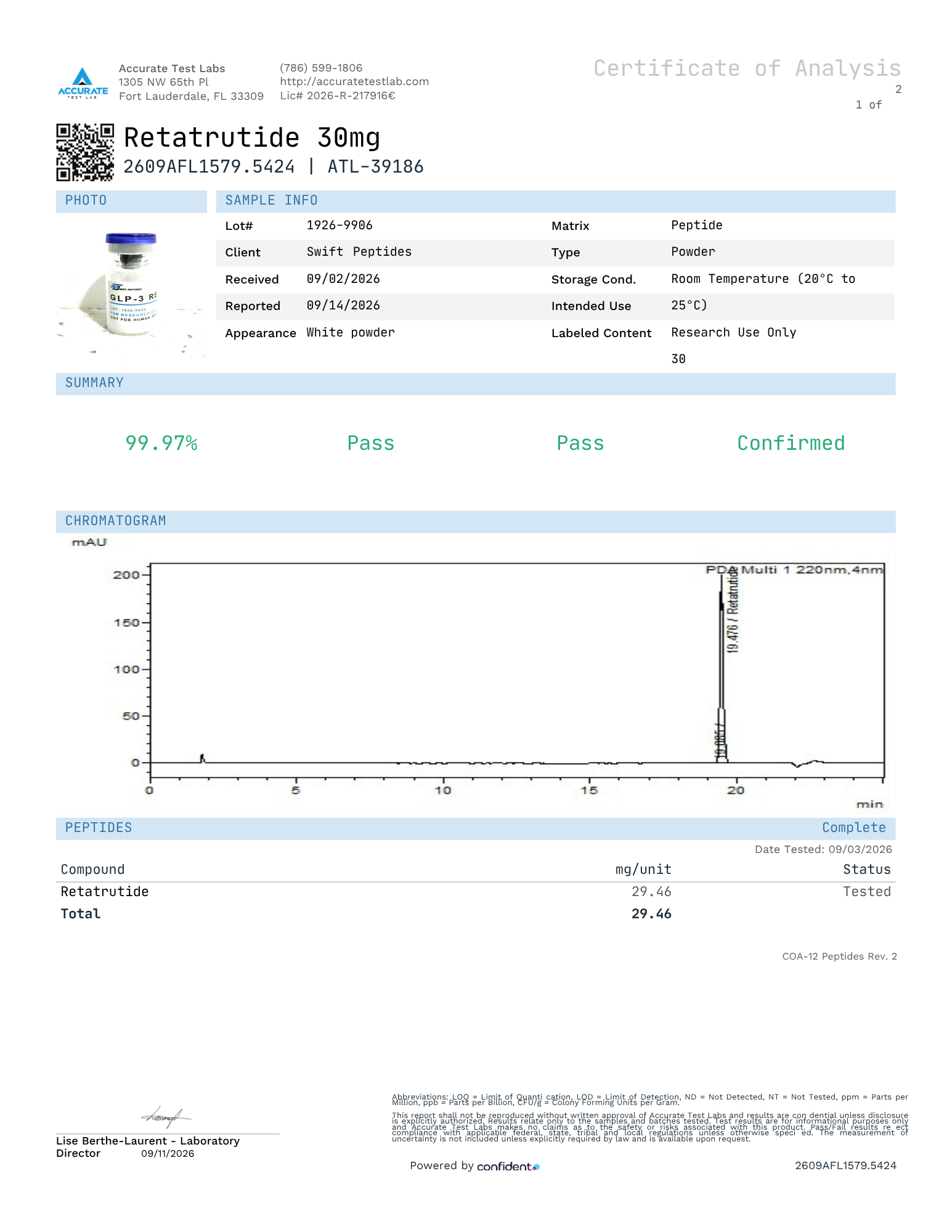Click the Lot# value 1926-9906
This screenshot has width=952, height=1232.
click(x=340, y=226)
